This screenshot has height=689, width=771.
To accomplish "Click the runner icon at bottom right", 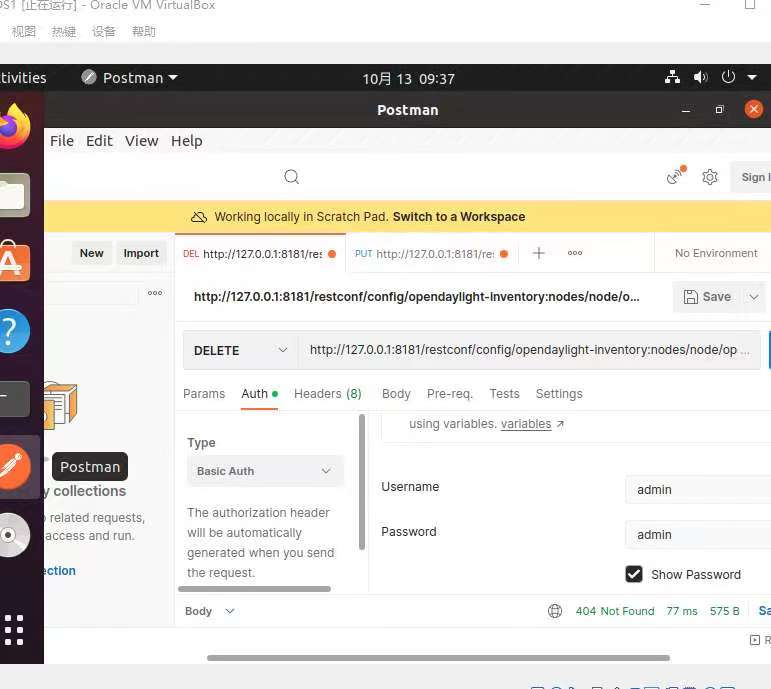I will [x=755, y=640].
